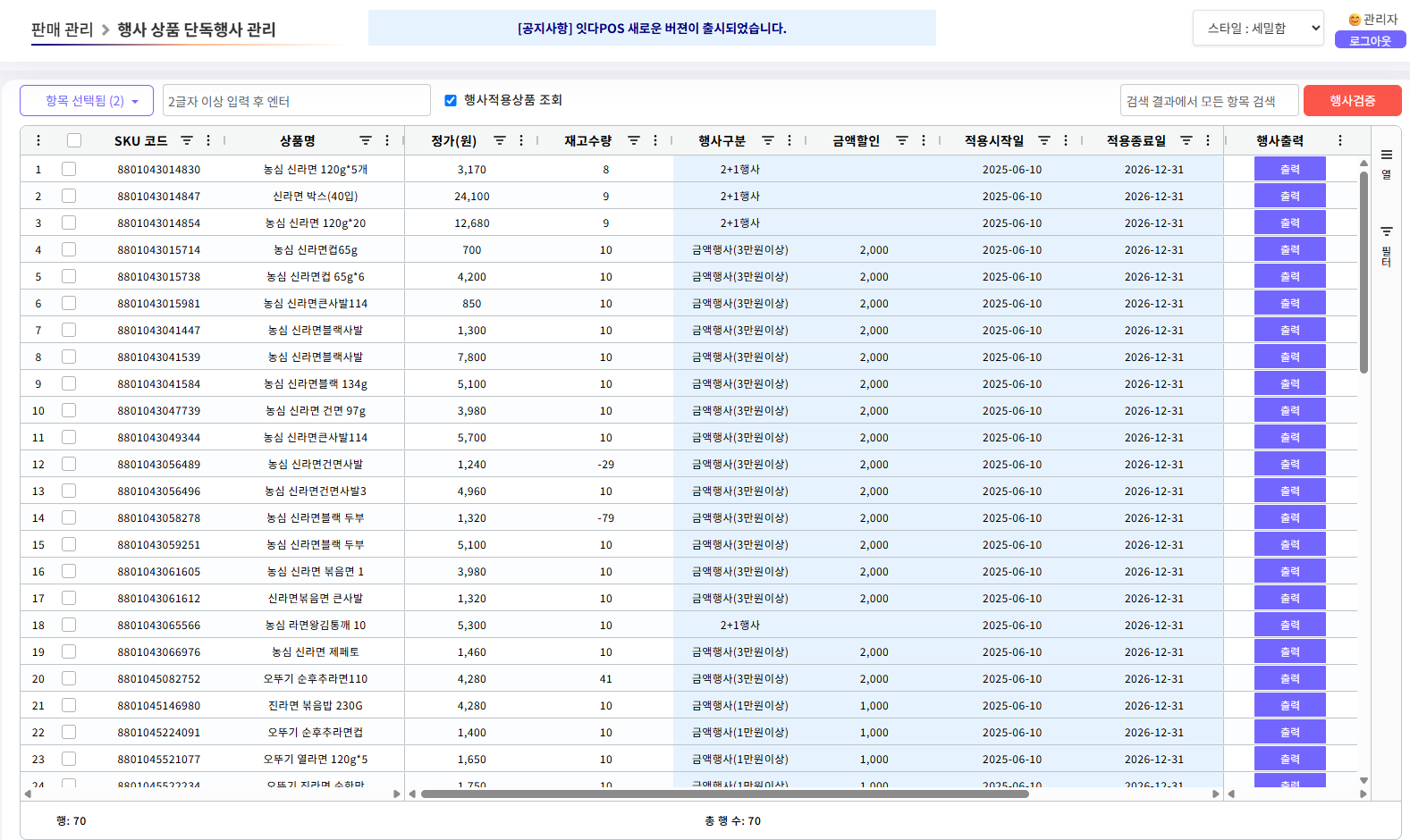
Task: Click the 판매 관리 breadcrumb
Action: tap(62, 29)
